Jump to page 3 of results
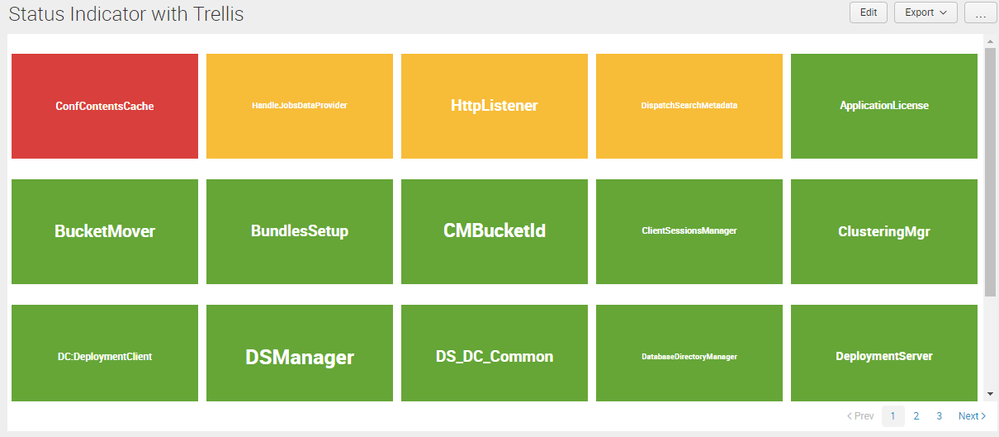The image size is (999, 437). pos(939,416)
